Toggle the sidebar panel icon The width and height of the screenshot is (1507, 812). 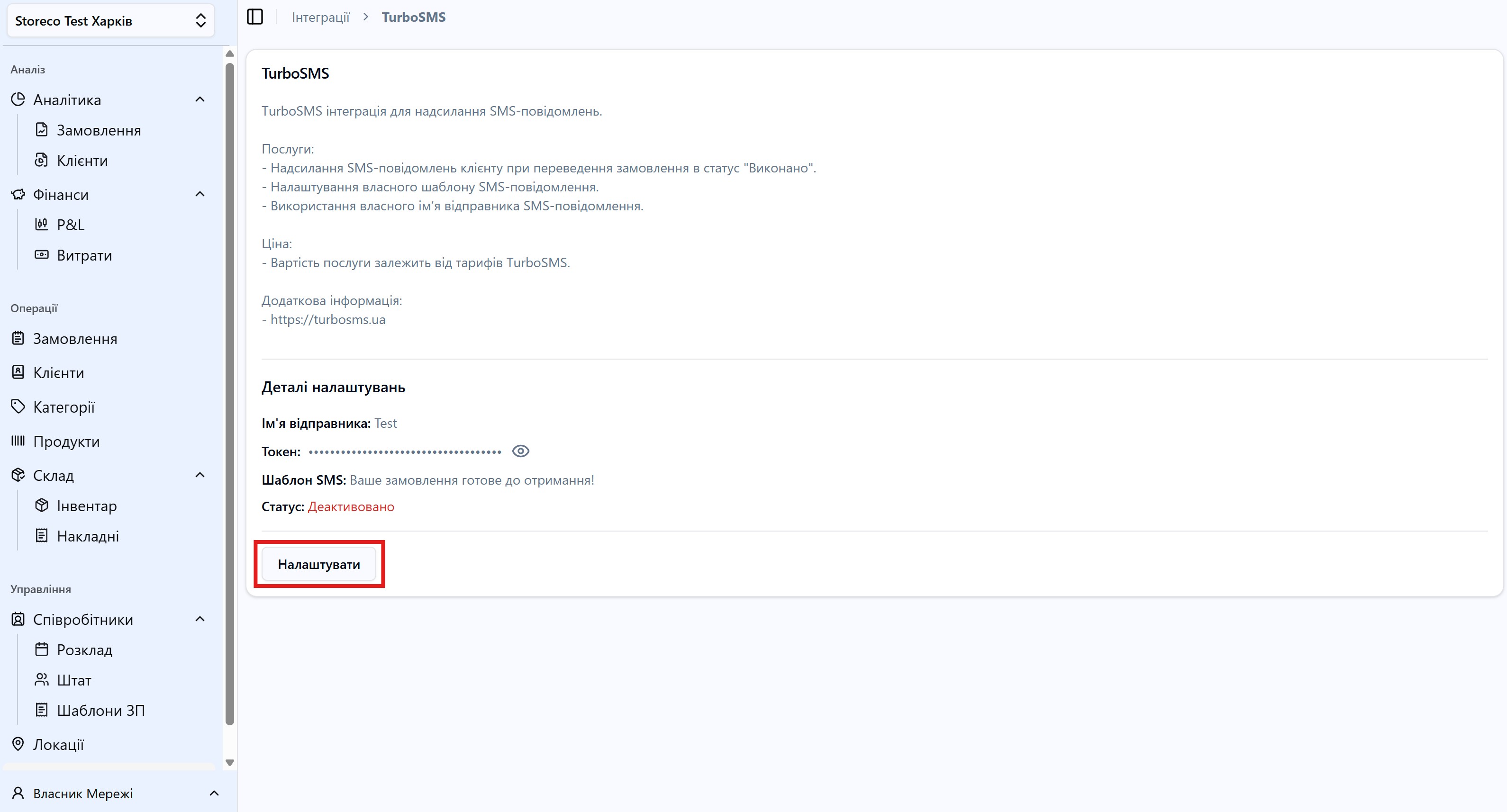point(255,17)
